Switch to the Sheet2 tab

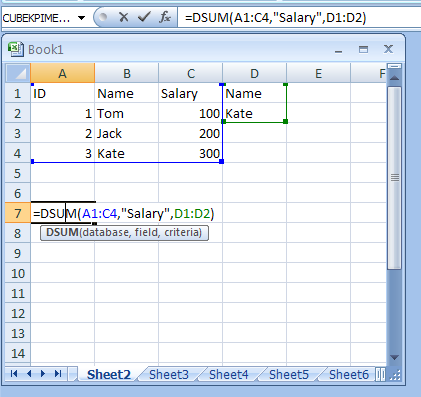point(109,374)
